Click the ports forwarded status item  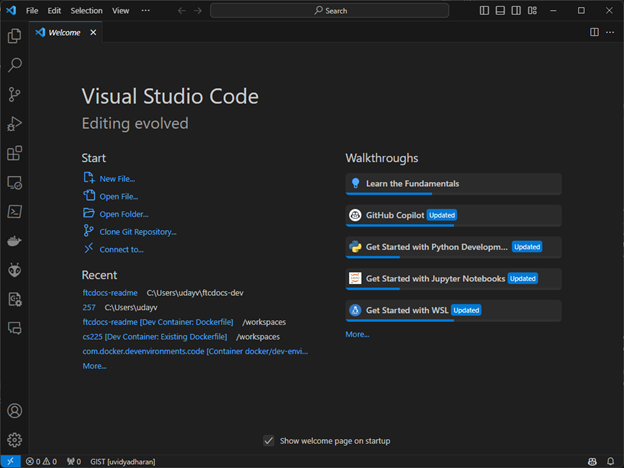[74, 462]
